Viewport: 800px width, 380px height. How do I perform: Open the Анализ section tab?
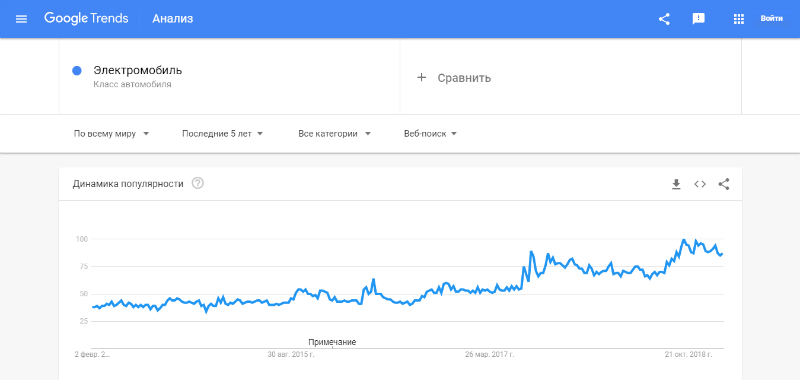point(172,19)
